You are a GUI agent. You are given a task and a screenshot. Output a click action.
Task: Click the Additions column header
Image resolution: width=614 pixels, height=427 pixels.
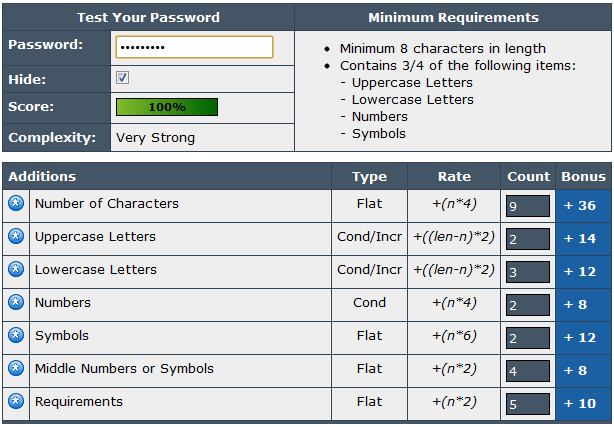(42, 176)
